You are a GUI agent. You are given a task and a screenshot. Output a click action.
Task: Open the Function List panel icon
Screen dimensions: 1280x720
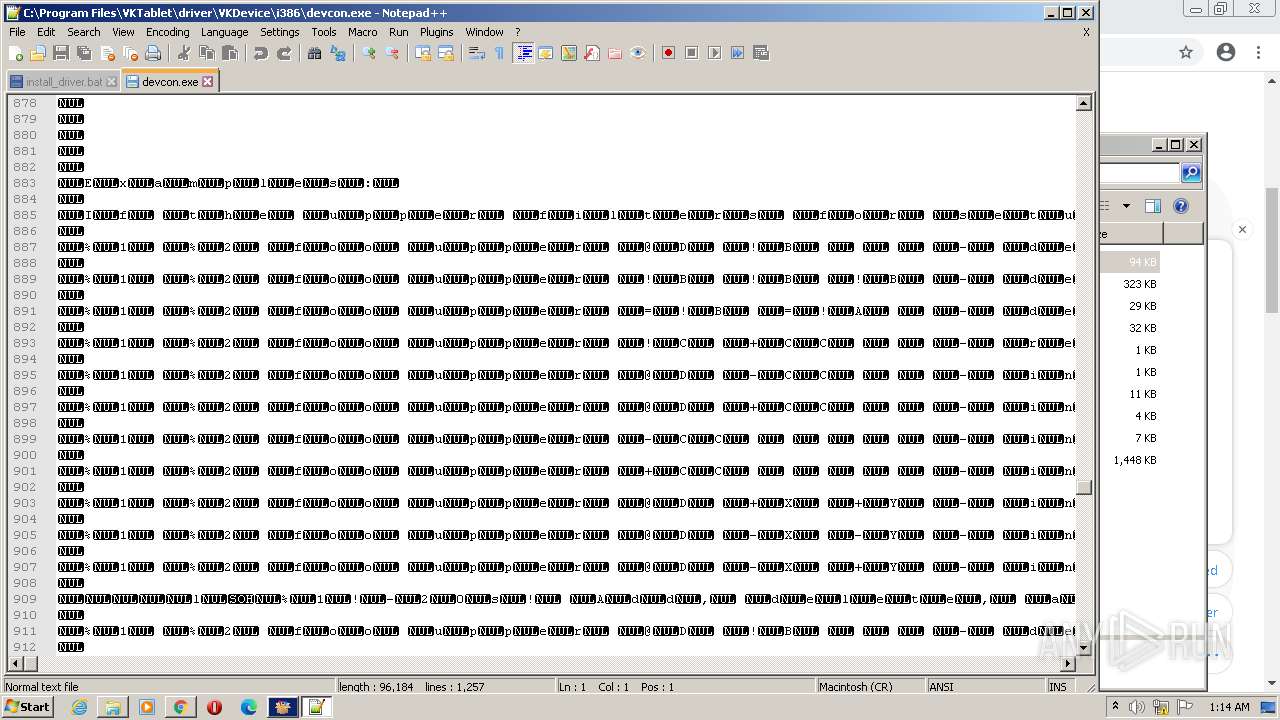[x=592, y=53]
